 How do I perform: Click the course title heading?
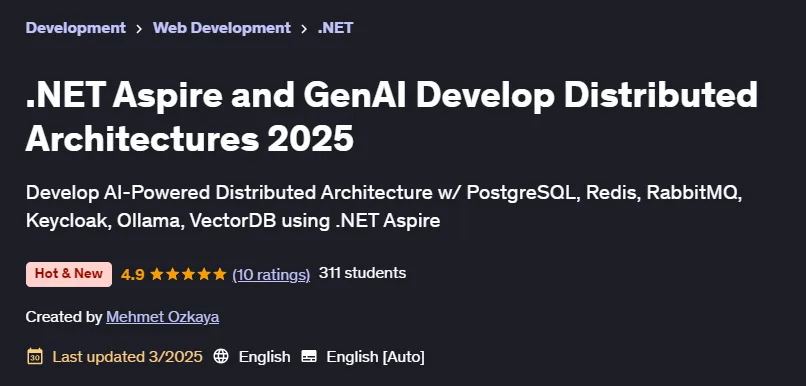coord(392,117)
